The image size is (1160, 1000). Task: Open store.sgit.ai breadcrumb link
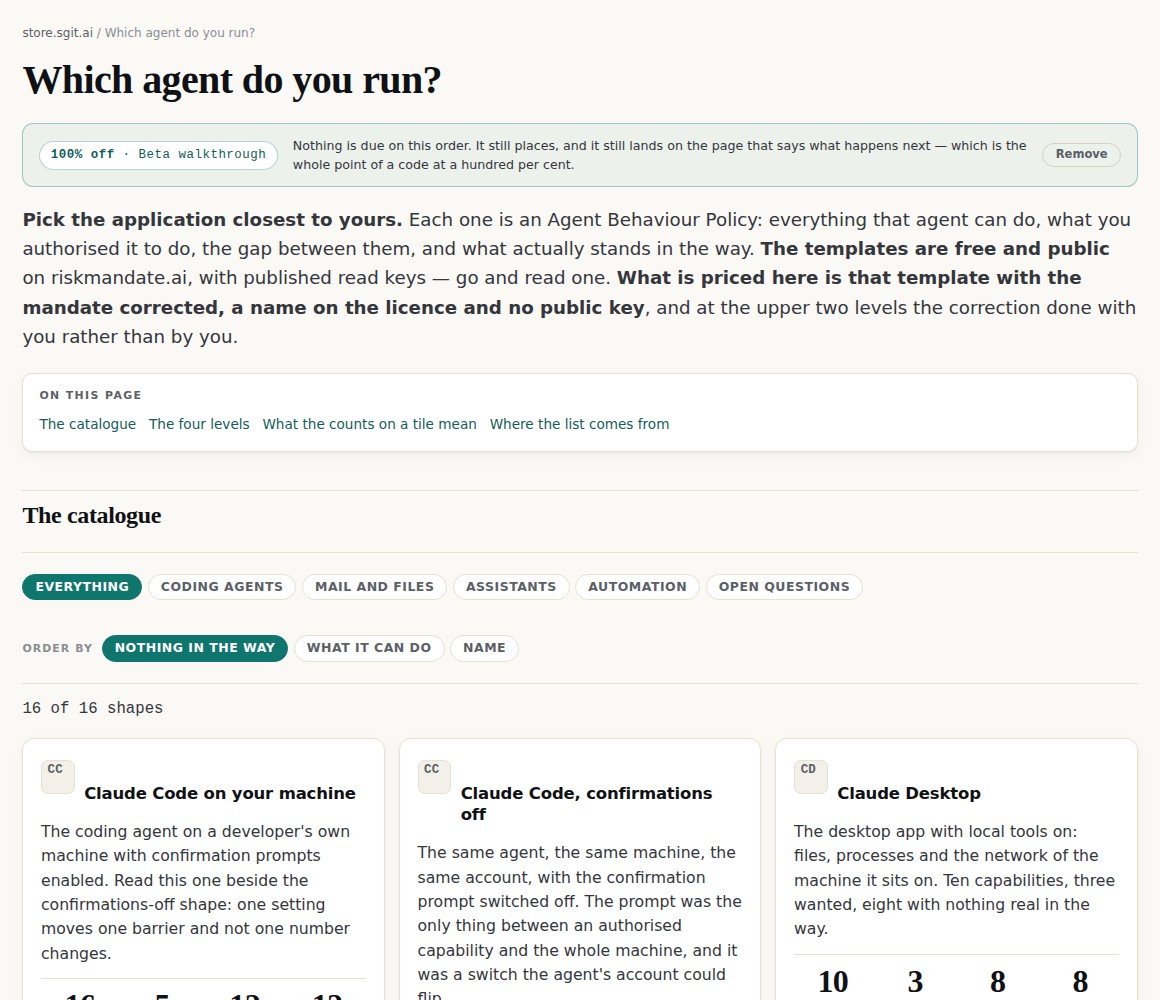(x=58, y=33)
